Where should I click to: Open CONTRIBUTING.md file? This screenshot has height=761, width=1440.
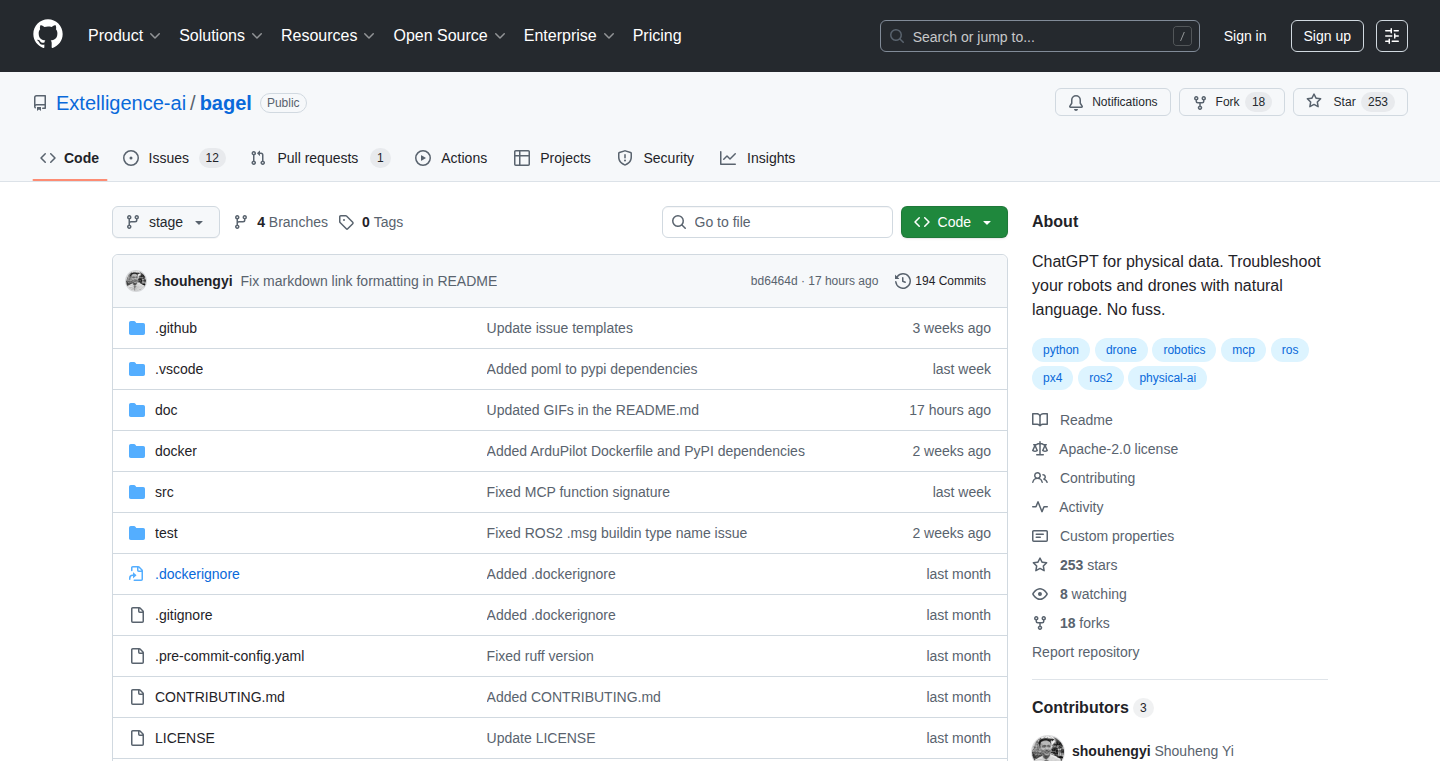(x=220, y=697)
